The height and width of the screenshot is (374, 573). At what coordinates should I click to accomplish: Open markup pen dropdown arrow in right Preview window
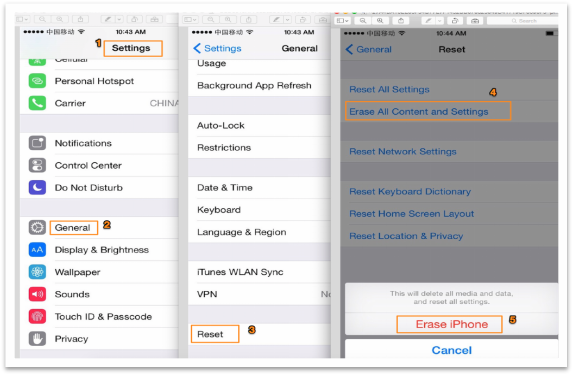click(x=440, y=21)
